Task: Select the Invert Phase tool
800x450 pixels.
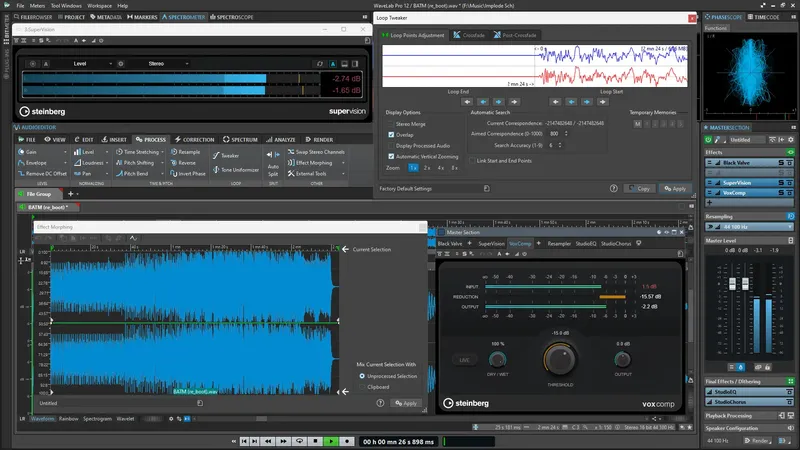Action: pyautogui.click(x=174, y=173)
